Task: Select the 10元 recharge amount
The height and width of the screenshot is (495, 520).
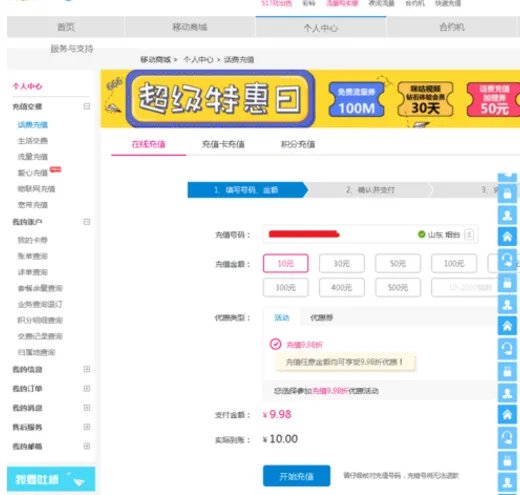Action: point(286,263)
